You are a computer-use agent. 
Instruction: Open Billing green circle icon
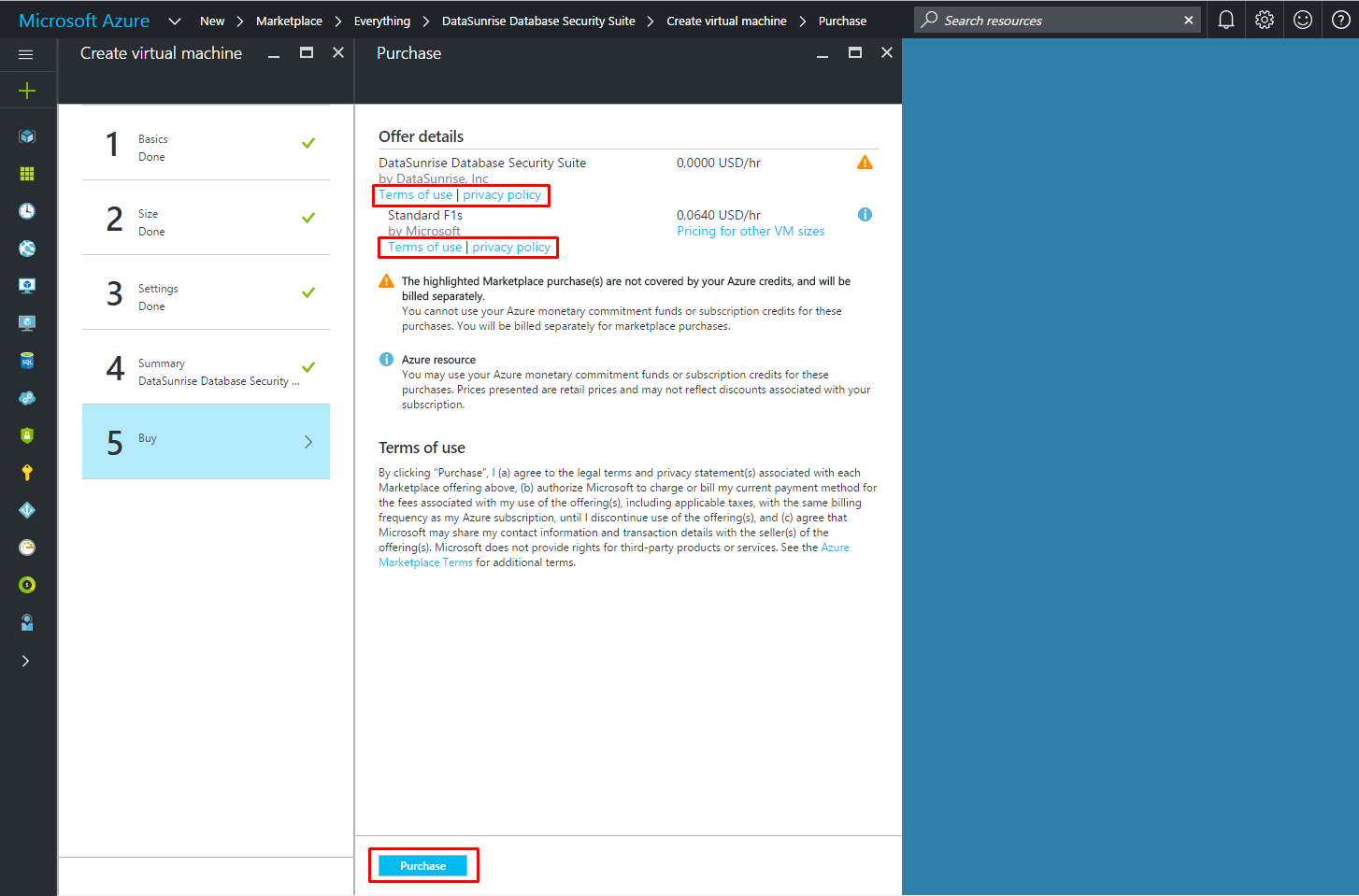tap(27, 585)
